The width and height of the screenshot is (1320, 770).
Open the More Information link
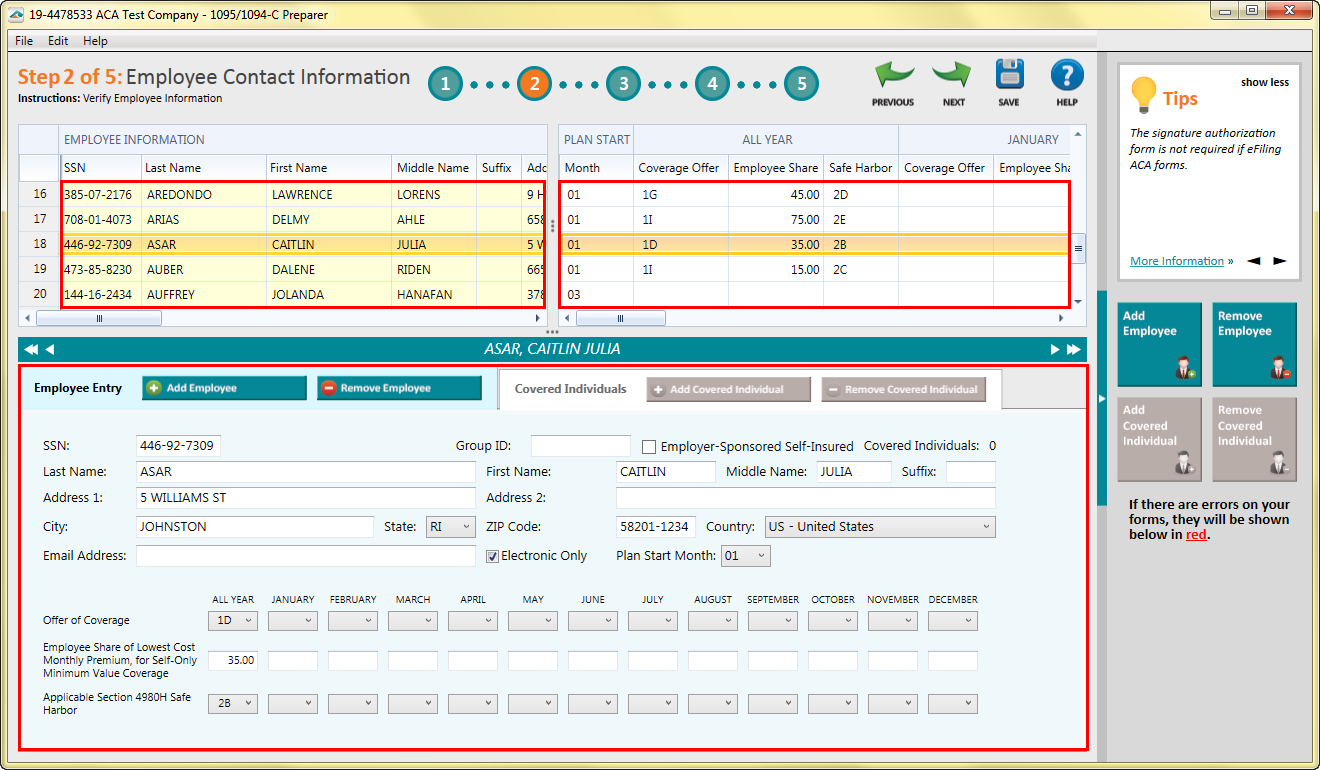(1176, 261)
